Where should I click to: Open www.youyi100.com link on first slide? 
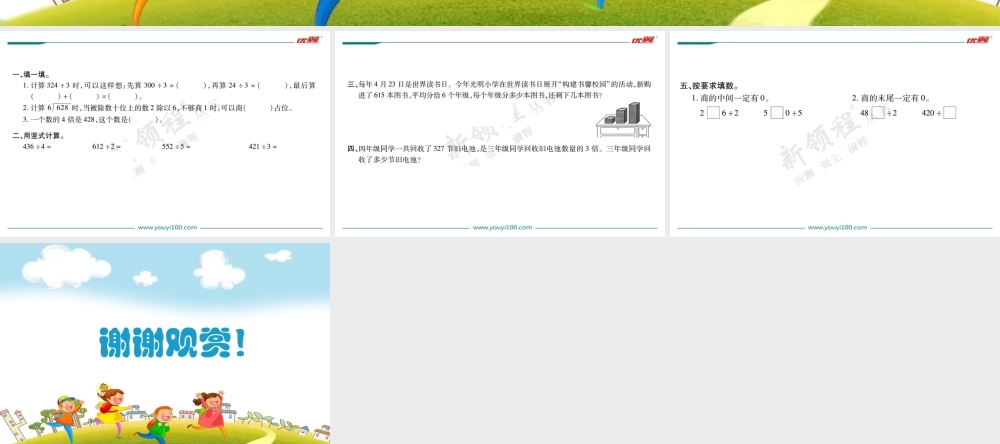pyautogui.click(x=168, y=228)
